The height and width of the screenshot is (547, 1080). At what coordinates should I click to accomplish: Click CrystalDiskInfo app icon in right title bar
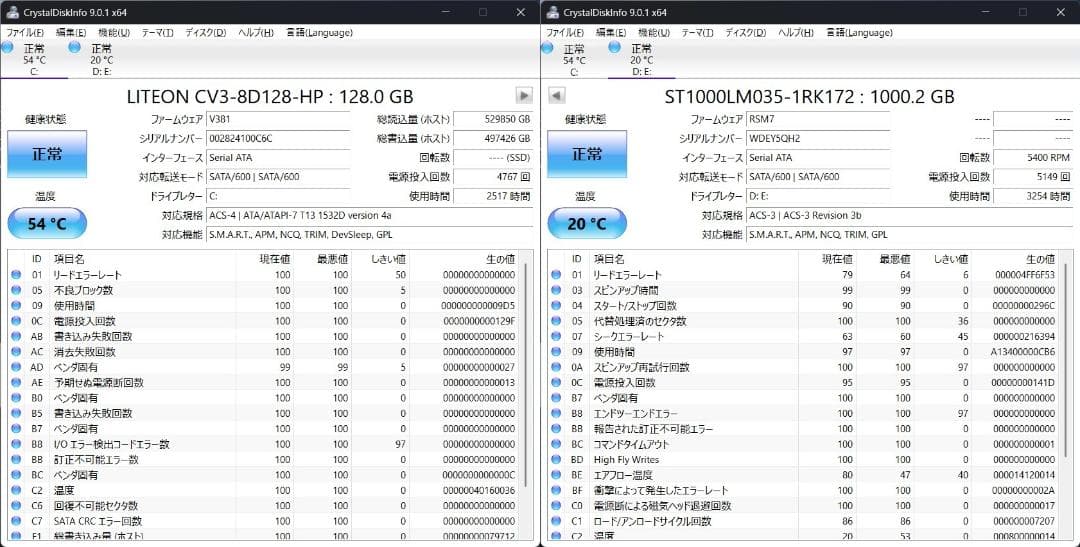click(x=552, y=12)
